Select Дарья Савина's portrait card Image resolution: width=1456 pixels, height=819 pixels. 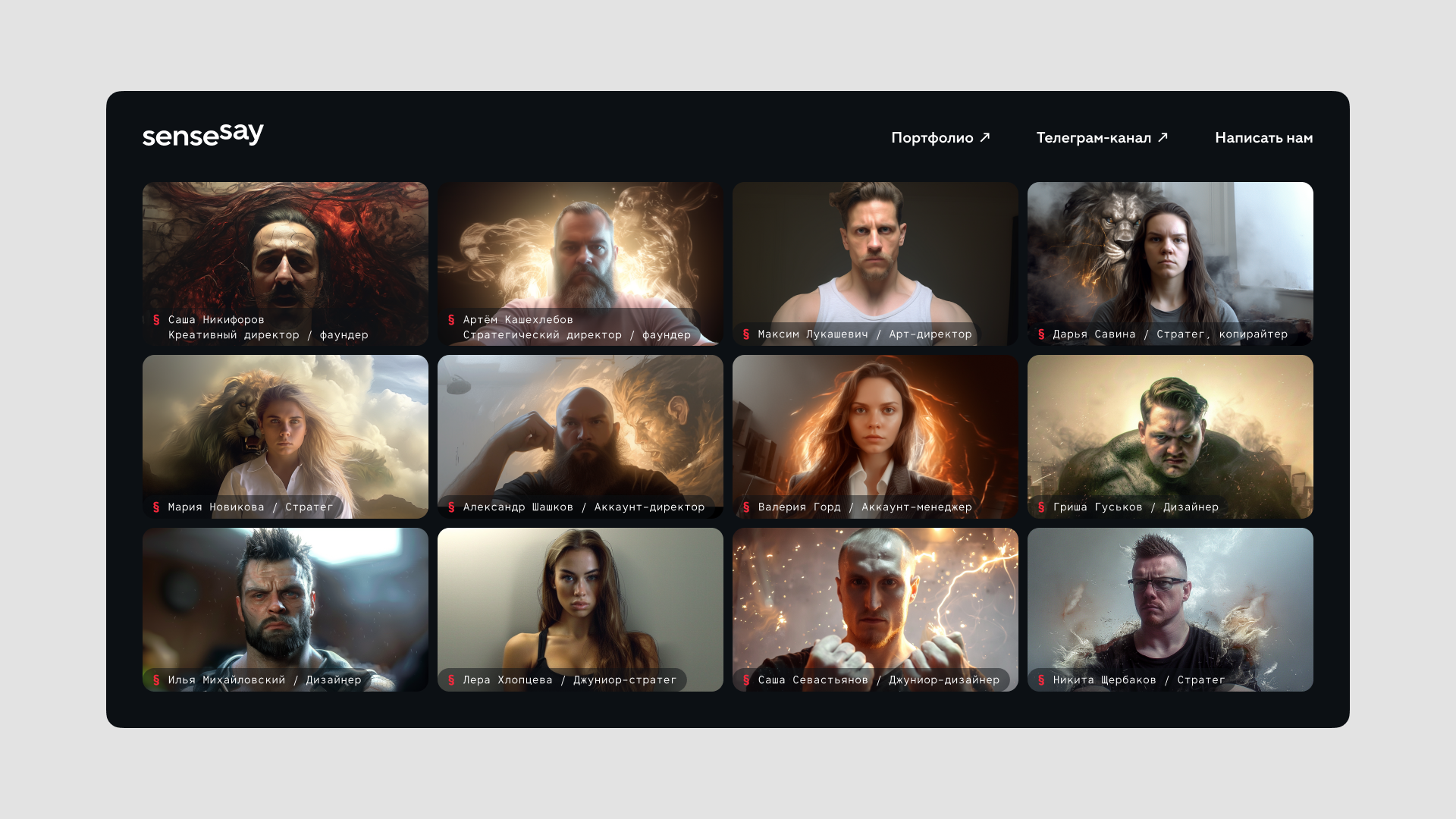coord(1170,264)
